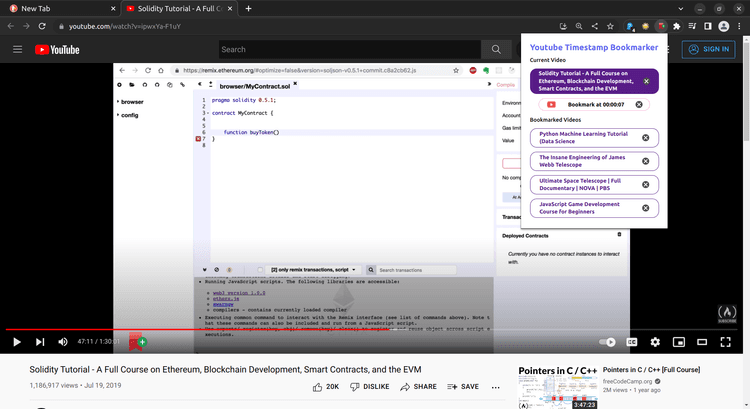750x409 pixels.
Task: Switch to the New Tab browser tab
Action: (60, 9)
